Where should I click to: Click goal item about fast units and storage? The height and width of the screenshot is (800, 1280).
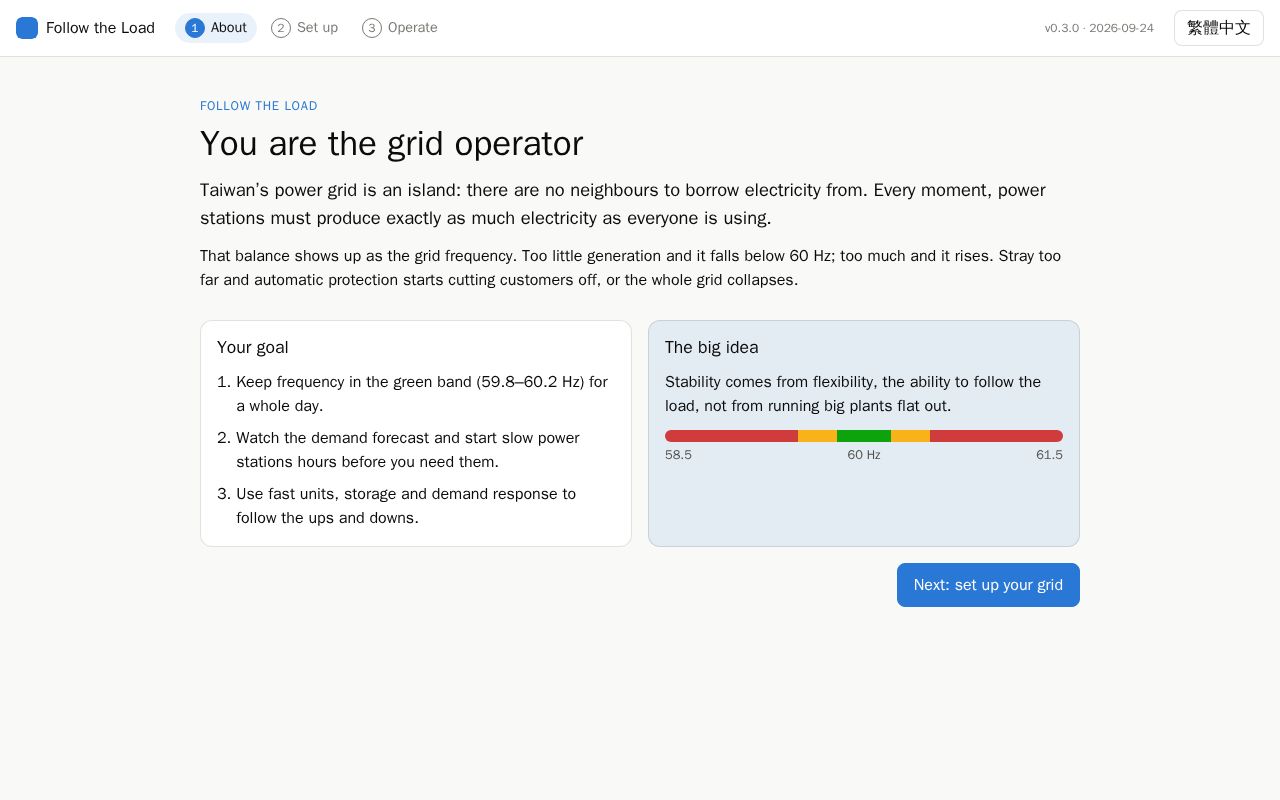tap(407, 506)
